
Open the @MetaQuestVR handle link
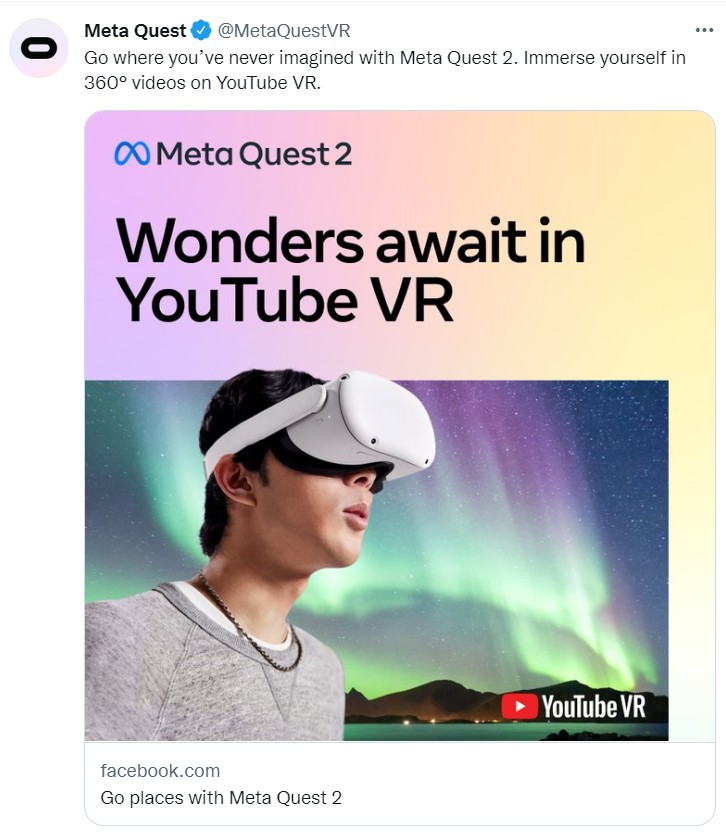click(284, 30)
